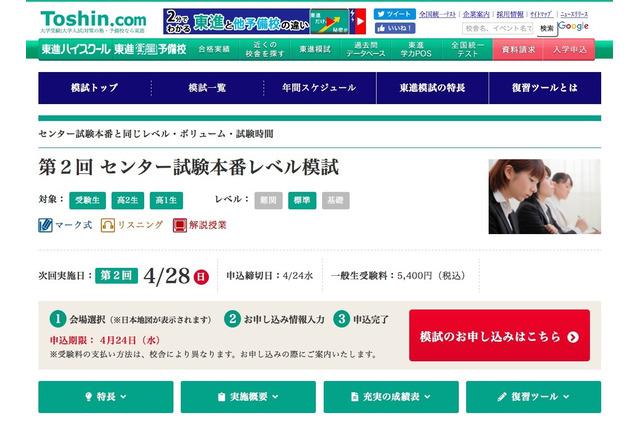This screenshot has height=426, width=640.
Task: Click the 検索 search button
Action: coord(547,29)
